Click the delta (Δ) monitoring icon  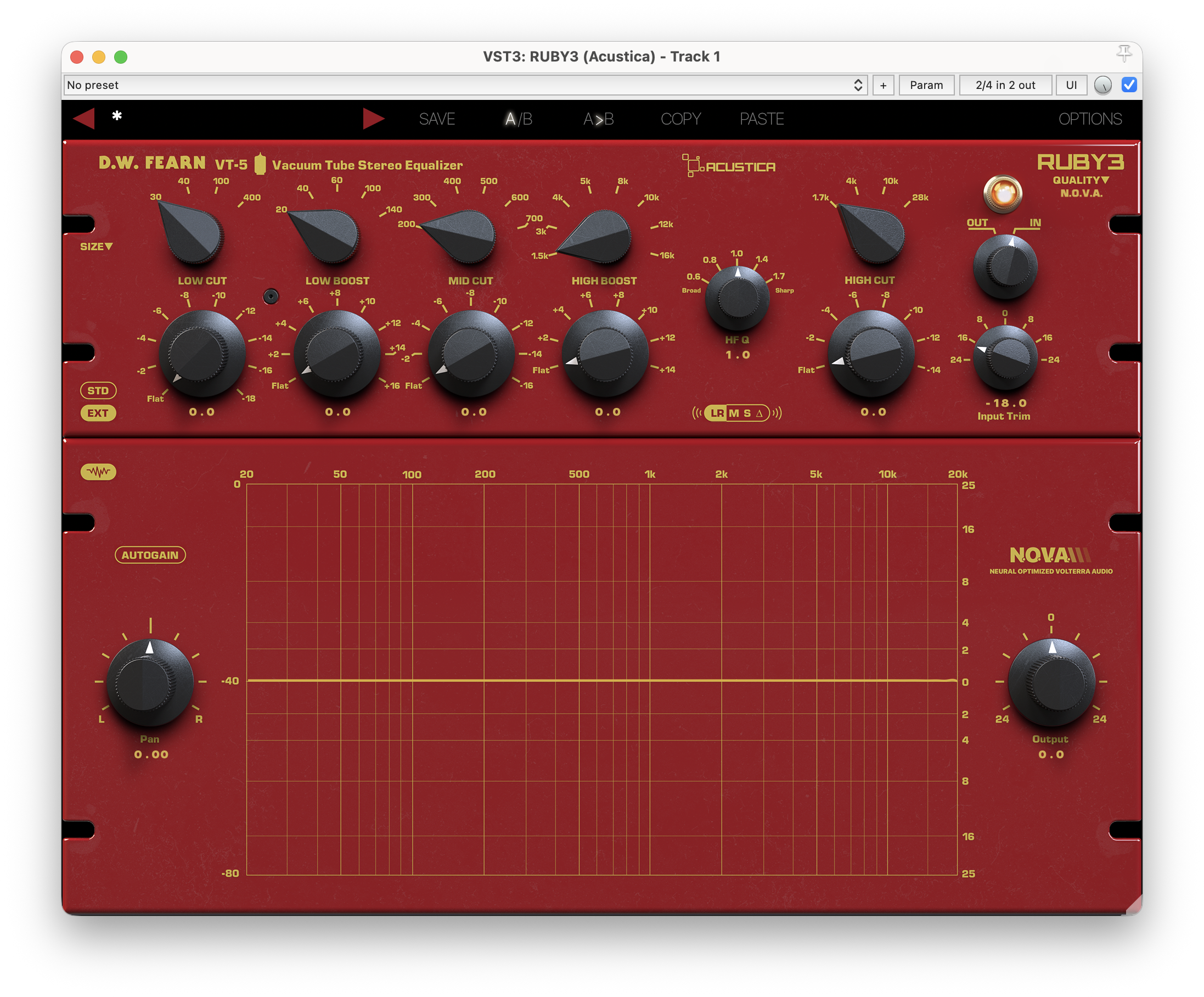(x=758, y=412)
